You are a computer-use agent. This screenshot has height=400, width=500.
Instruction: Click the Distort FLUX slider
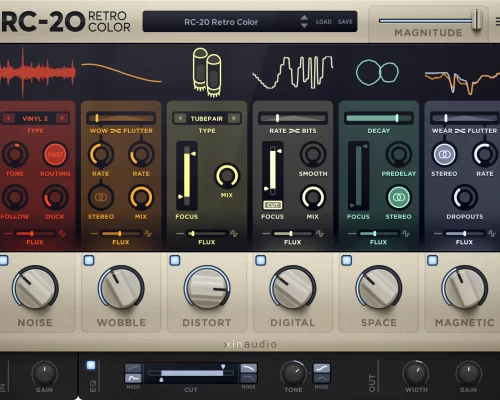pyautogui.click(x=207, y=233)
